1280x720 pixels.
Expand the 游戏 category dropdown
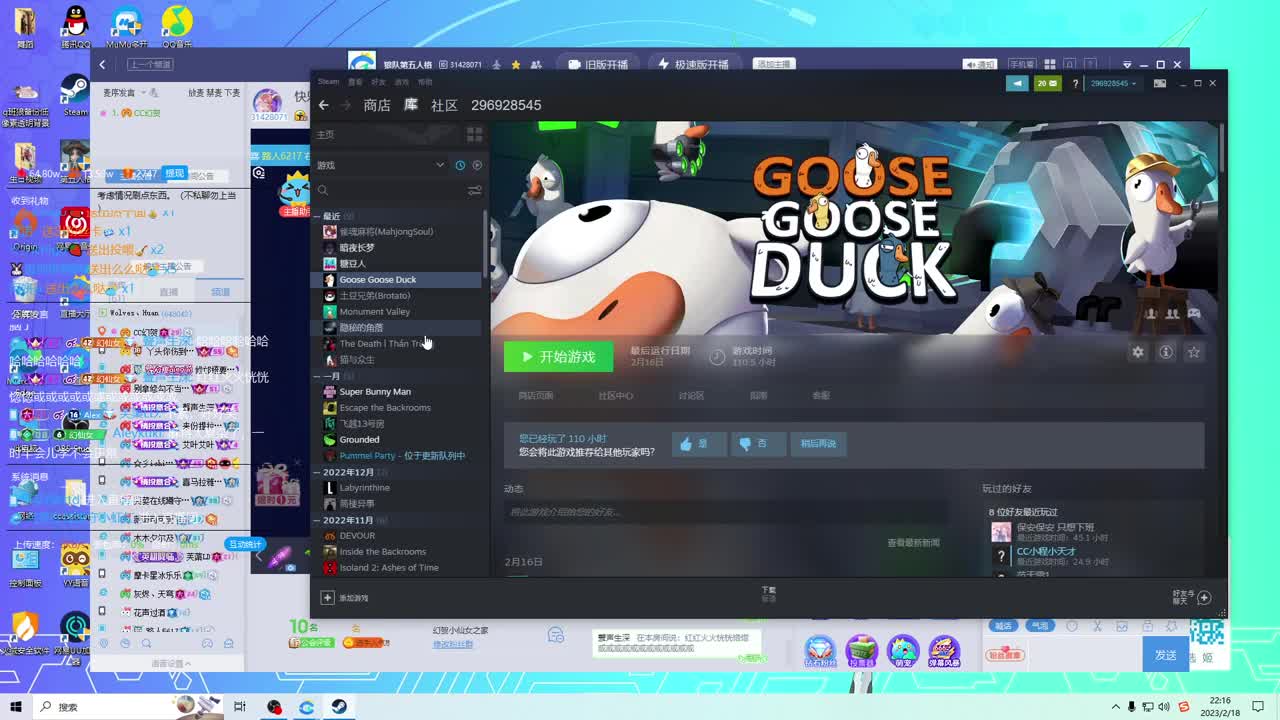tap(439, 165)
